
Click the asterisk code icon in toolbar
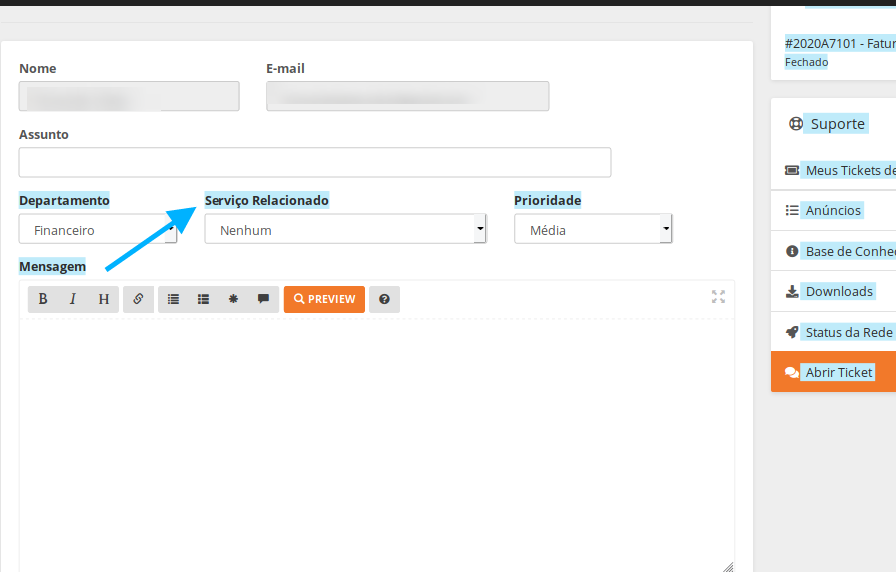pyautogui.click(x=233, y=299)
